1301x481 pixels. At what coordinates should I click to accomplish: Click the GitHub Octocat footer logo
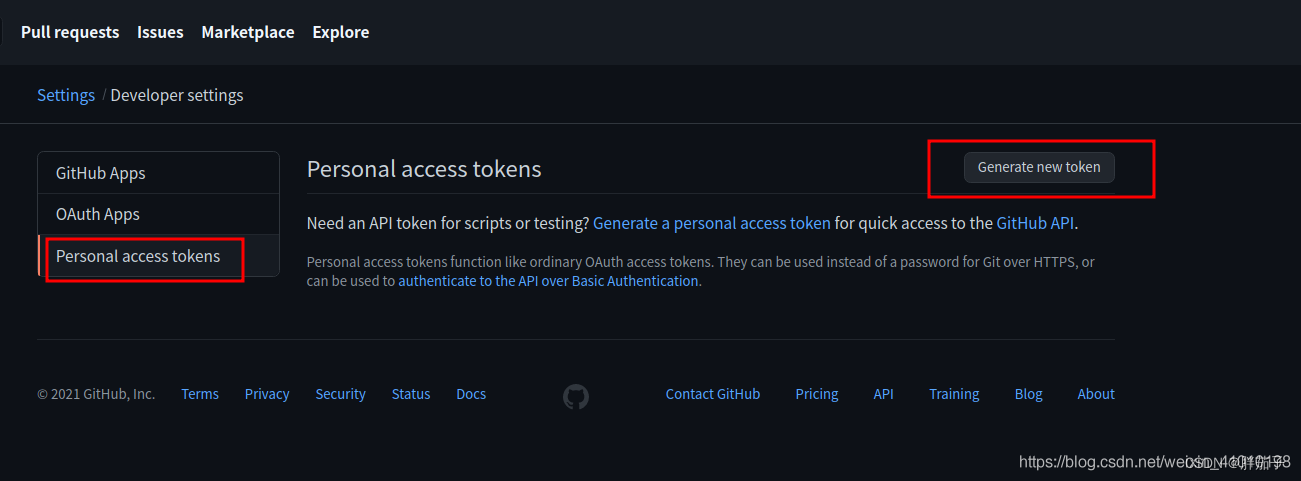coord(576,397)
